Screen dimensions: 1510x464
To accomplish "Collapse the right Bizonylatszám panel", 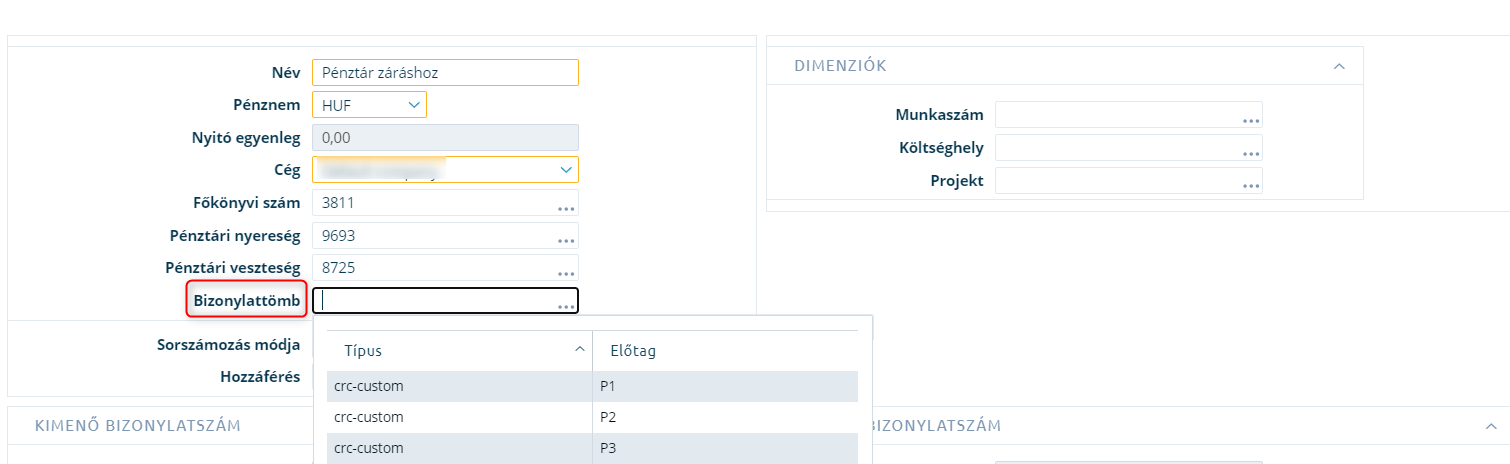I will (1491, 425).
